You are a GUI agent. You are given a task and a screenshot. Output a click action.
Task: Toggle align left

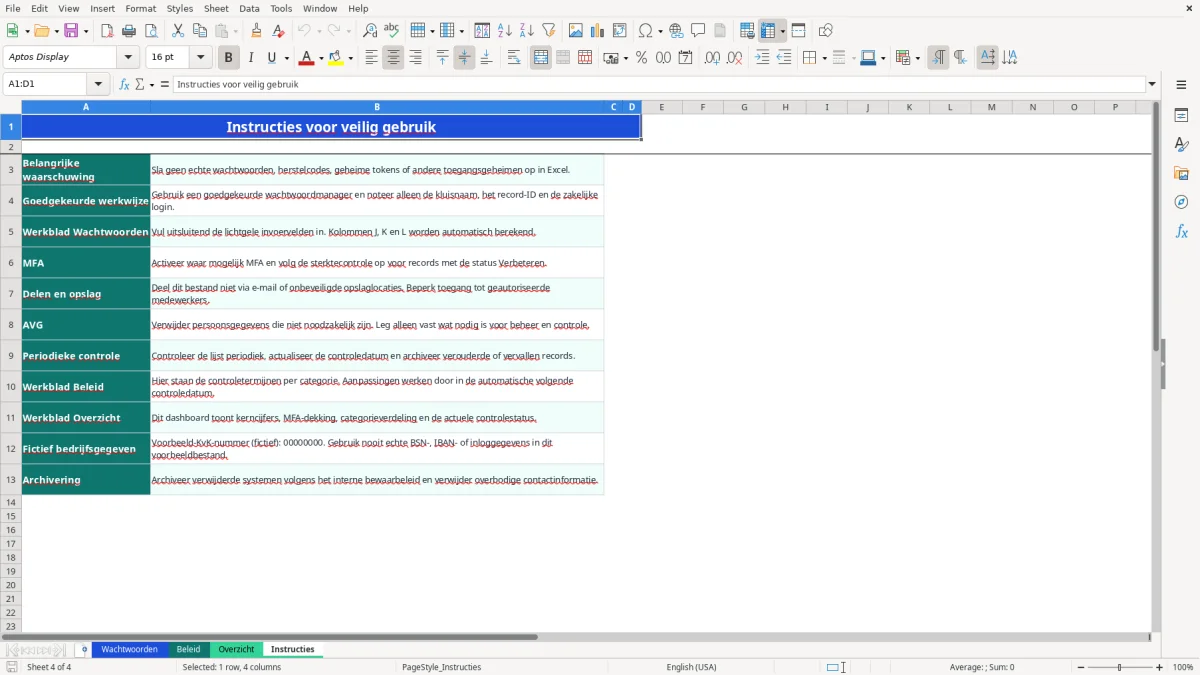point(371,58)
